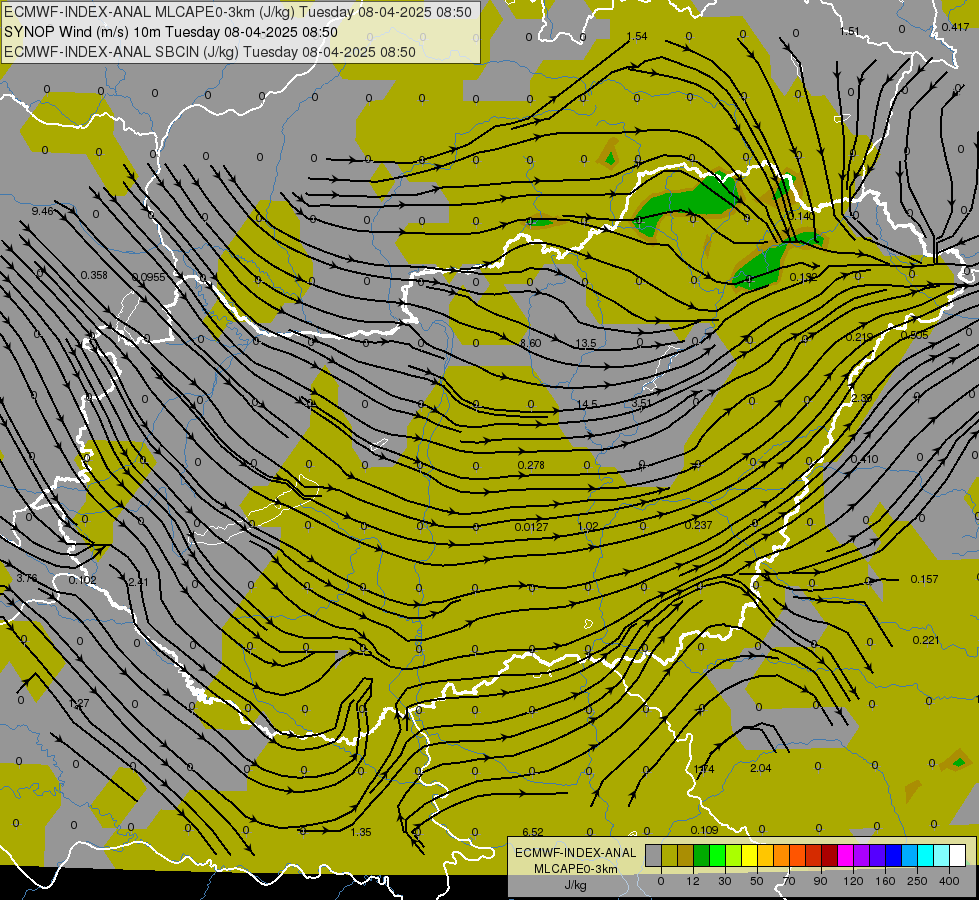Click the legend label 'MLCAPE0-3km'
The width and height of the screenshot is (979, 900).
coord(576,869)
